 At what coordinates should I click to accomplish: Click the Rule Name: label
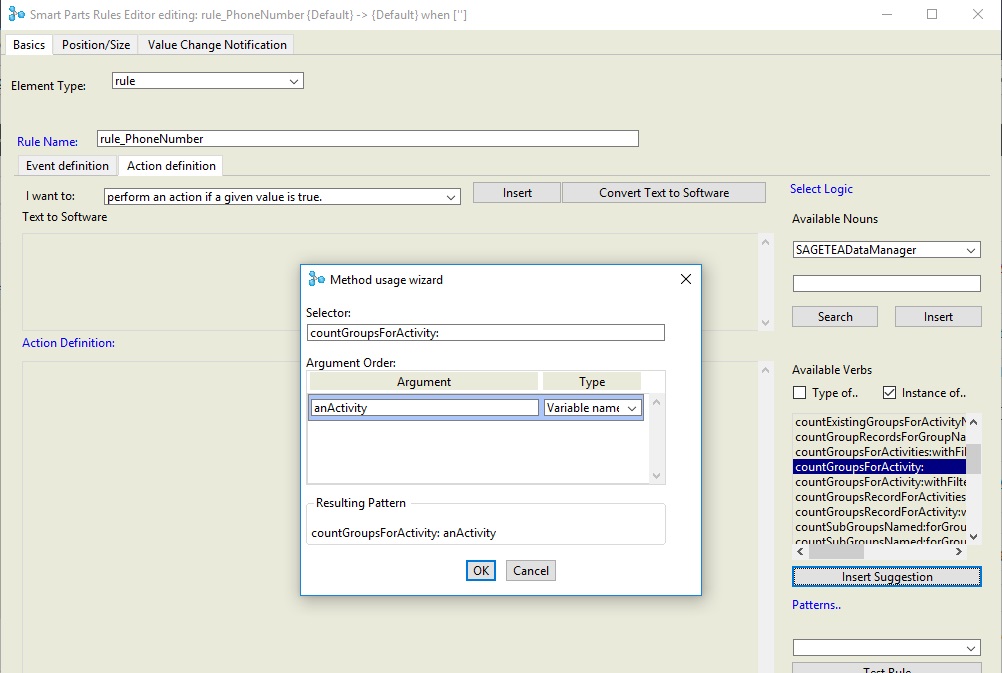click(x=47, y=142)
